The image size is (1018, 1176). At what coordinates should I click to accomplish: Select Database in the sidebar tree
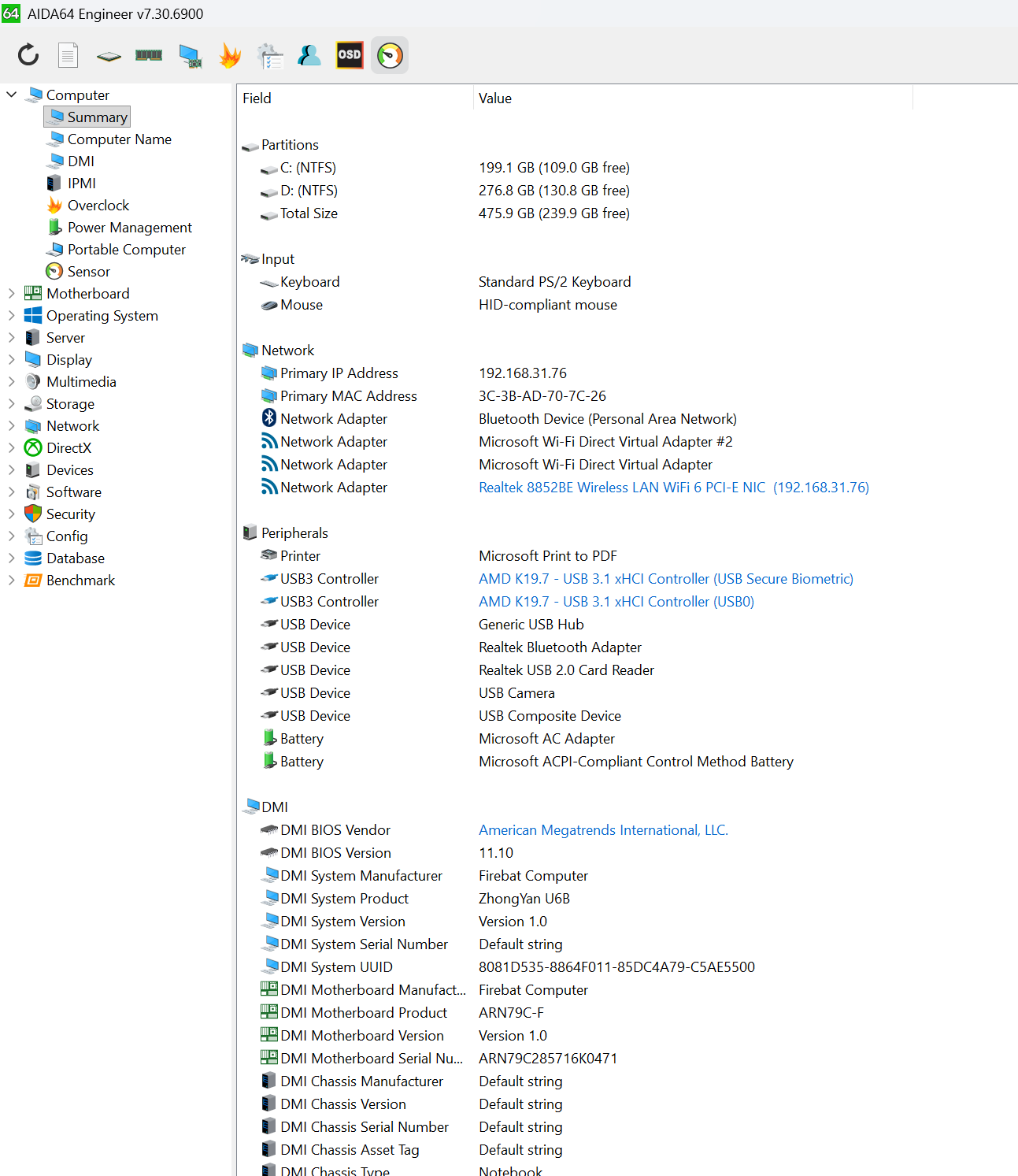pos(65,558)
